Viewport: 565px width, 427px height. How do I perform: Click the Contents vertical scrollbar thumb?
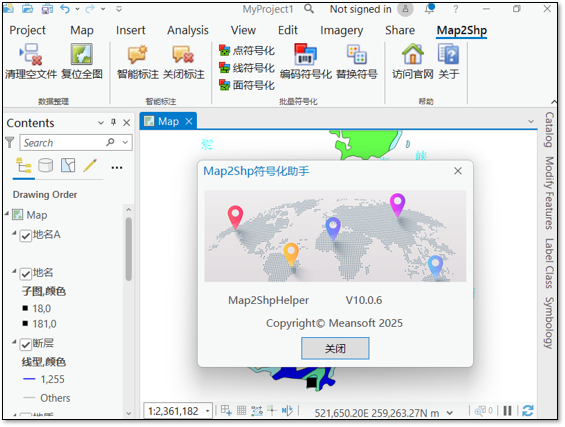pyautogui.click(x=128, y=249)
